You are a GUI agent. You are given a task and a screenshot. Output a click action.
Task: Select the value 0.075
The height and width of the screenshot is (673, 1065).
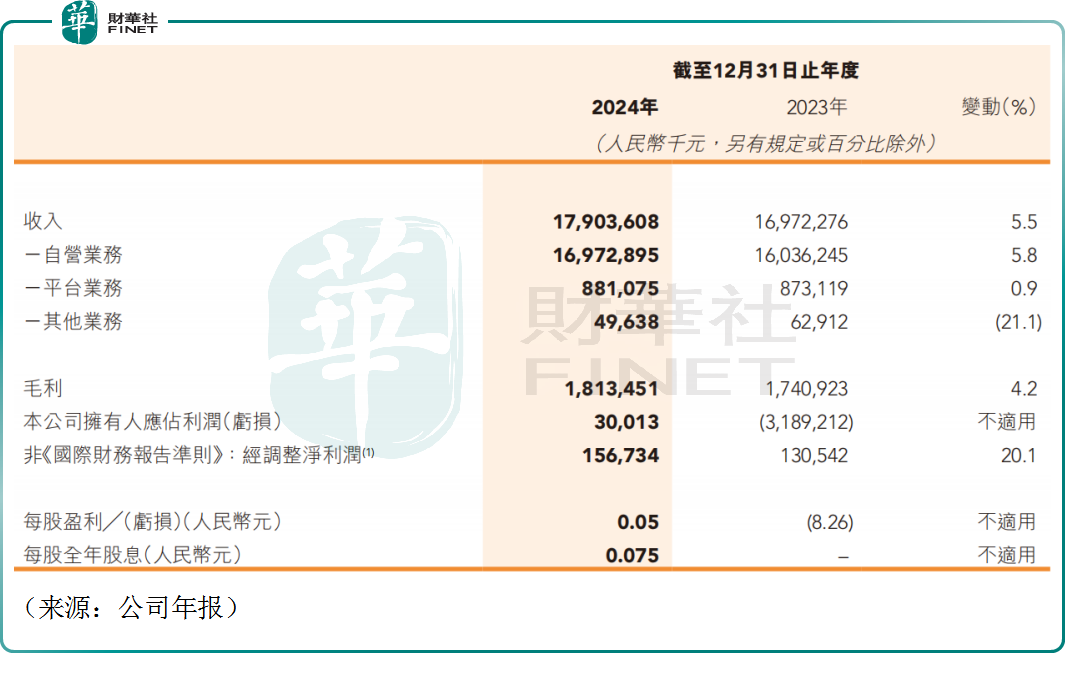pyautogui.click(x=632, y=556)
